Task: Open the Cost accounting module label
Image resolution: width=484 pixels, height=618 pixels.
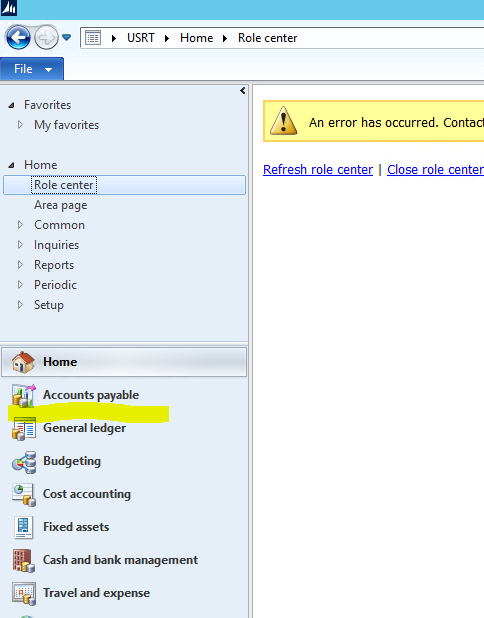Action: click(x=87, y=494)
